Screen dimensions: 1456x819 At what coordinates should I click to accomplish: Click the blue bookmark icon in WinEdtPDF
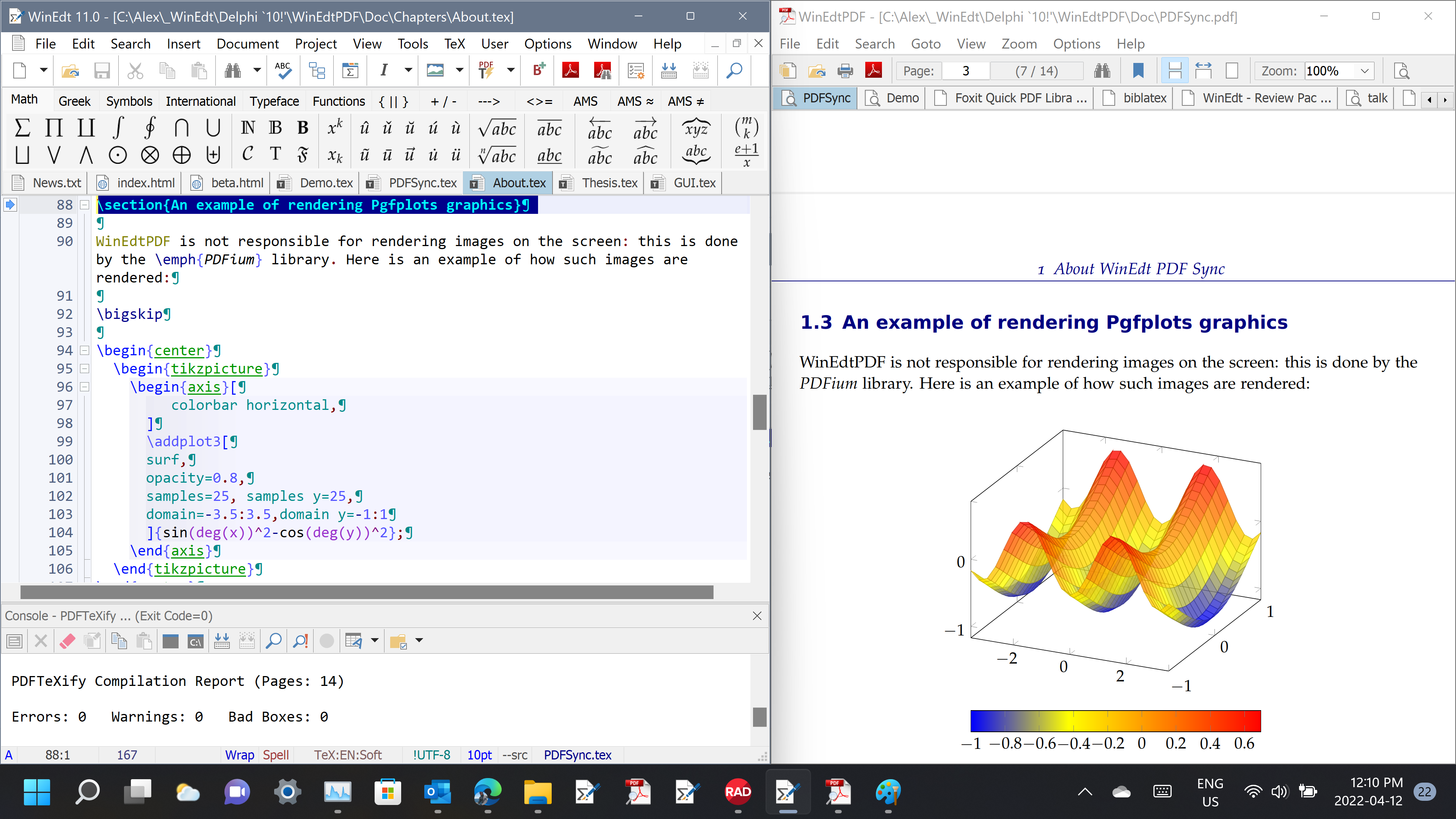pos(1138,71)
